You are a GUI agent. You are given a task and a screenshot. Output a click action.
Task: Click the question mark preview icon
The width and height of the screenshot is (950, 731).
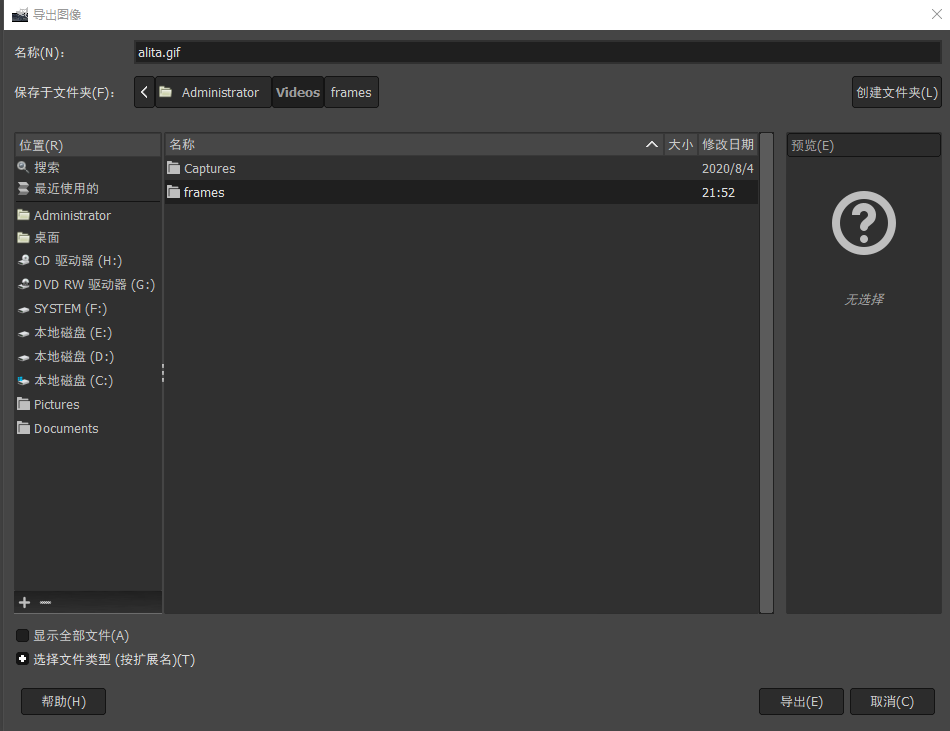pyautogui.click(x=863, y=223)
